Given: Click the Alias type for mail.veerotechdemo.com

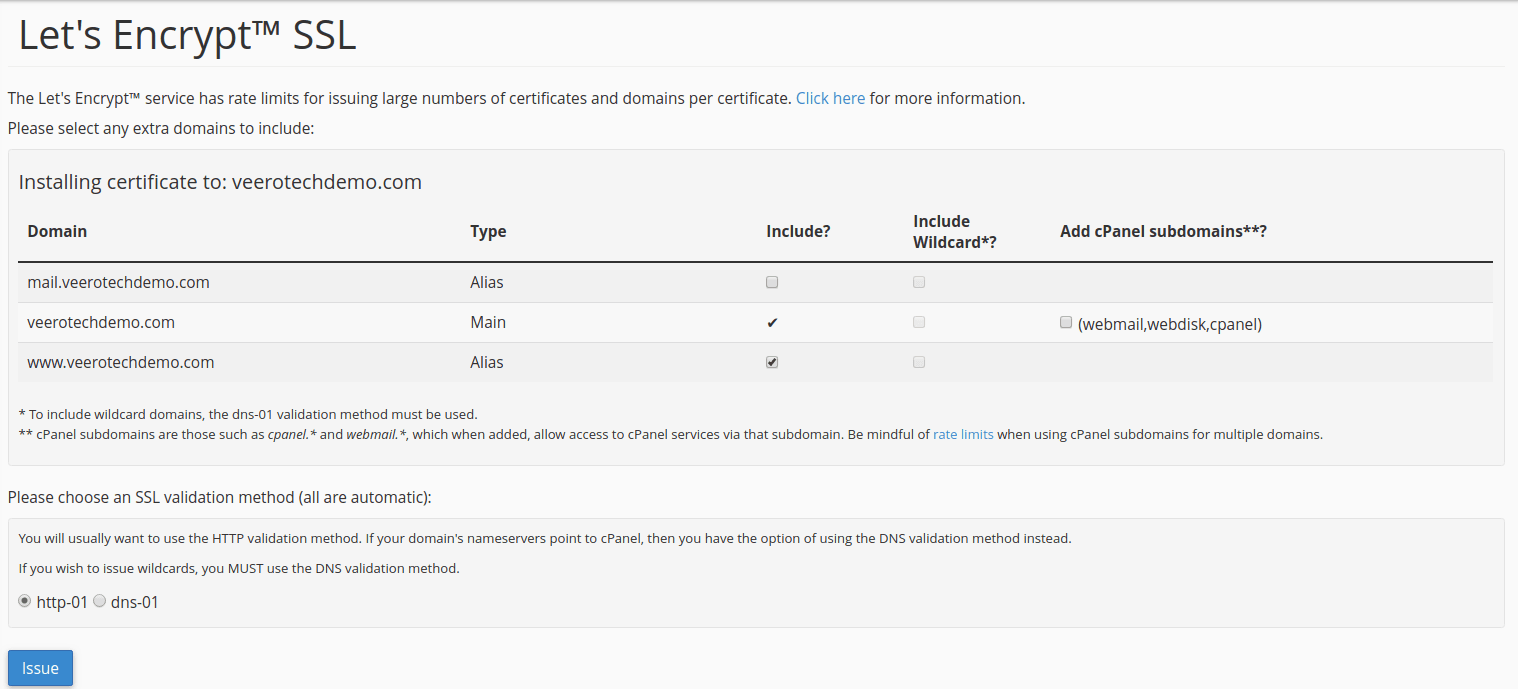Looking at the screenshot, I should pos(487,282).
